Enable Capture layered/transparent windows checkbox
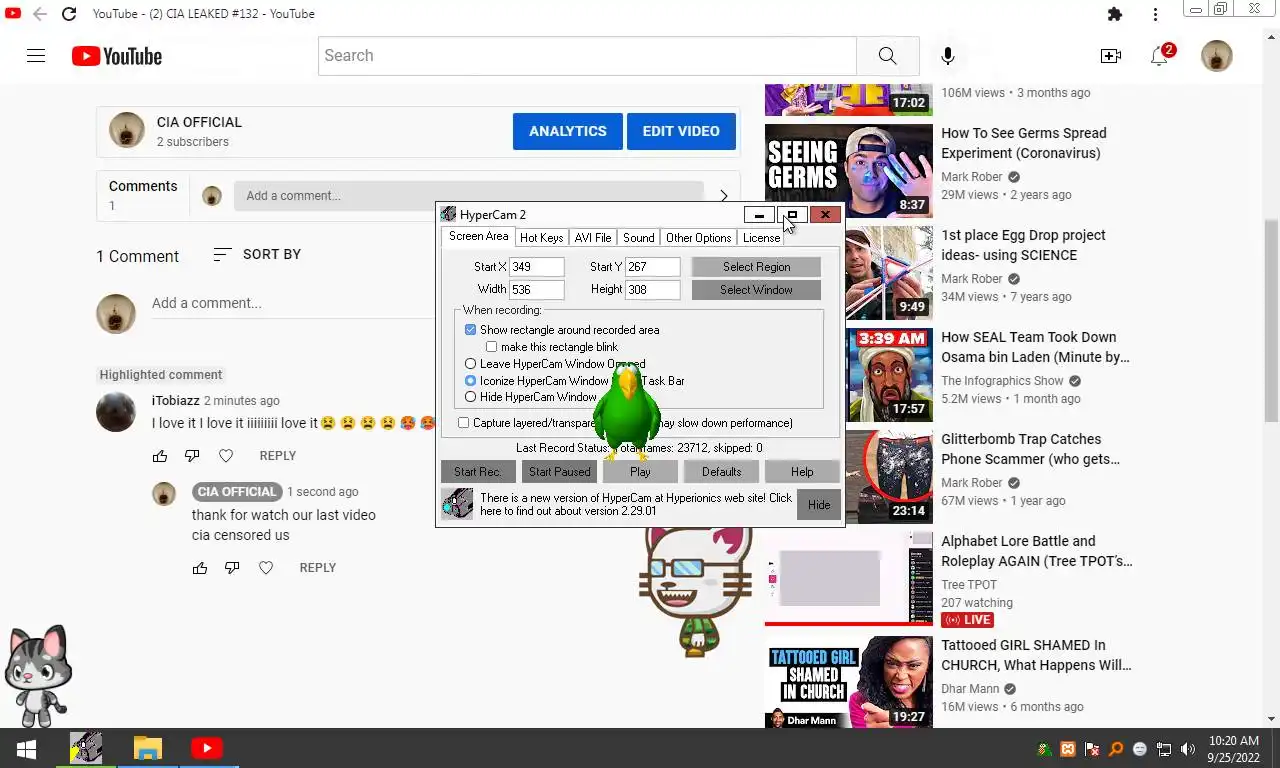This screenshot has width=1280, height=768. [x=463, y=423]
